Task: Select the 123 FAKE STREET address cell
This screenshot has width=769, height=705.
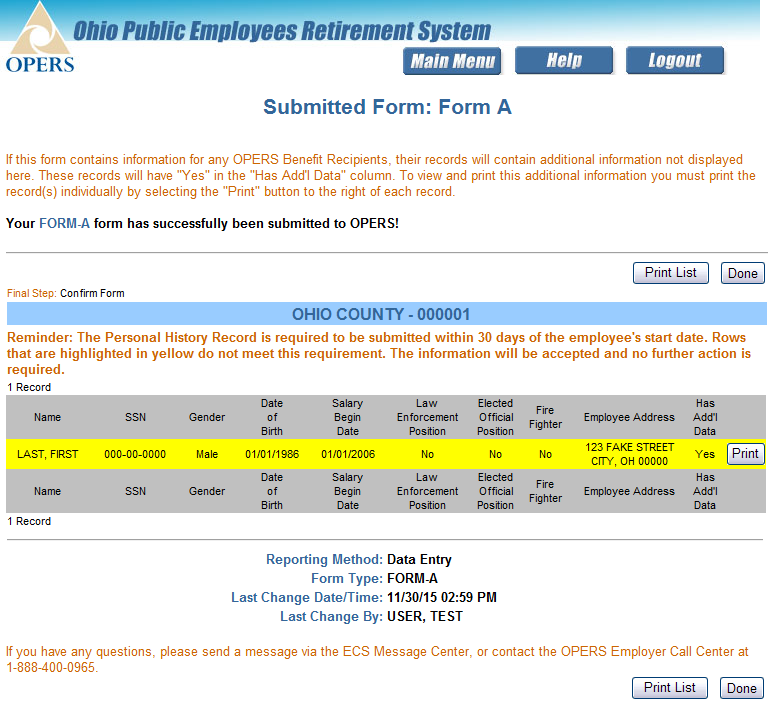Action: (x=629, y=454)
